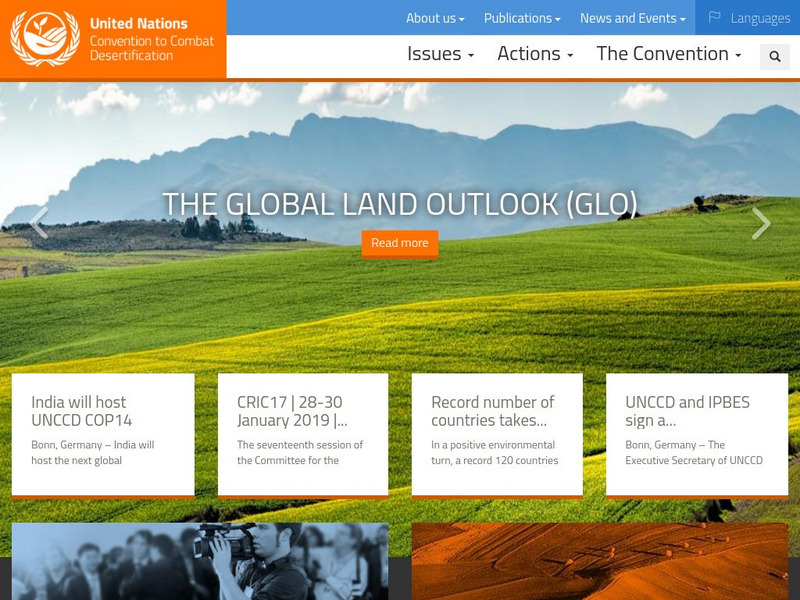
Task: Open the orange desert landscape tile
Action: [x=600, y=561]
